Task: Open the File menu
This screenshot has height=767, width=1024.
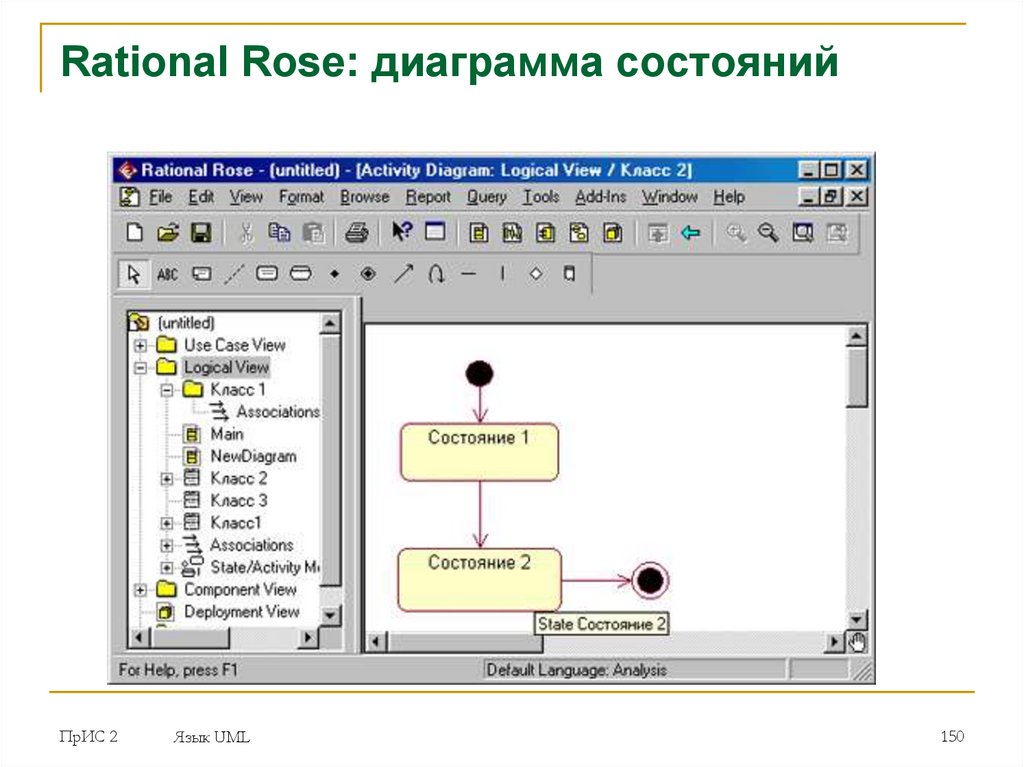Action: 161,197
